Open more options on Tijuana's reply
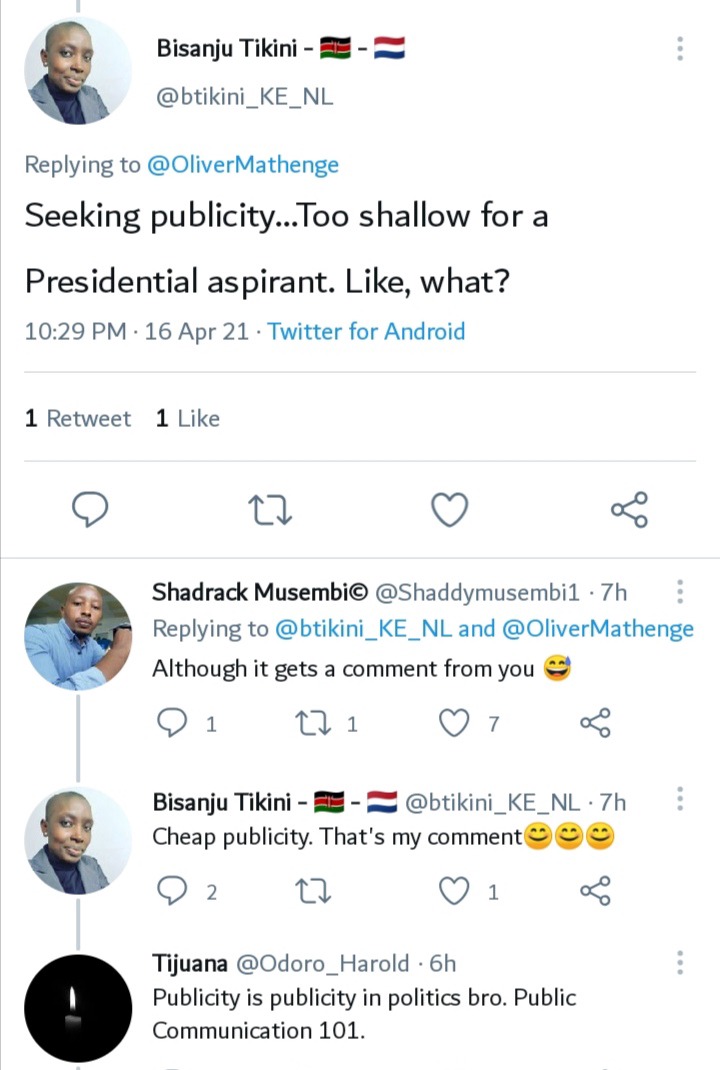The image size is (720, 1070). coord(680,962)
